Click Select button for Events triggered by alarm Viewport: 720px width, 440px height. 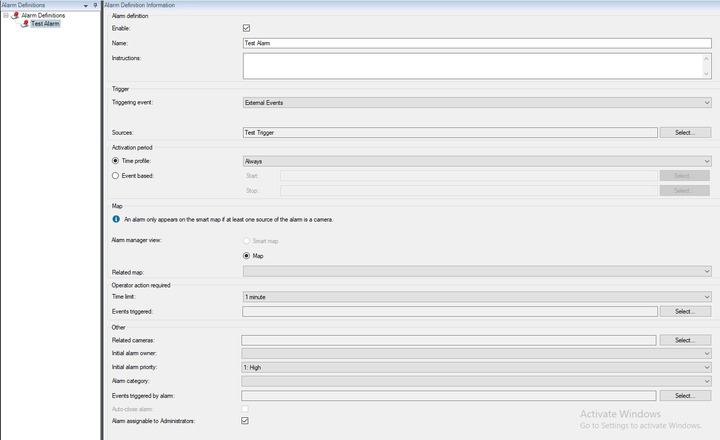point(685,396)
